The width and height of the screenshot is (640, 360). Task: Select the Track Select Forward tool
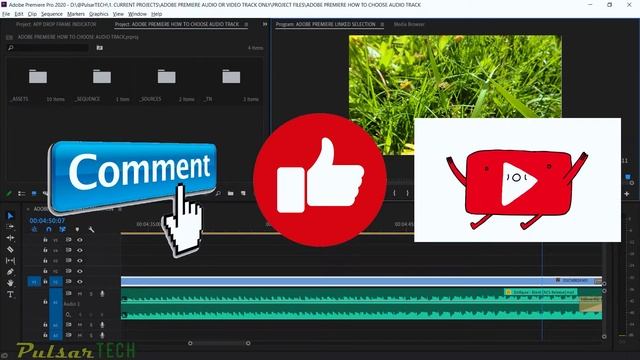pos(10,227)
